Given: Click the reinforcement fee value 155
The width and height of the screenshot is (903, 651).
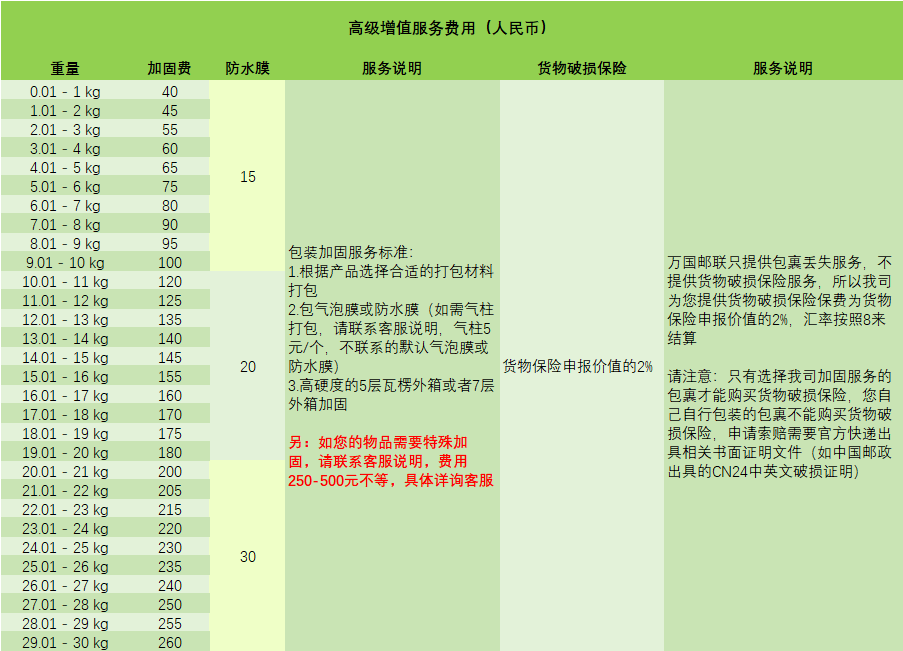Looking at the screenshot, I should (170, 377).
